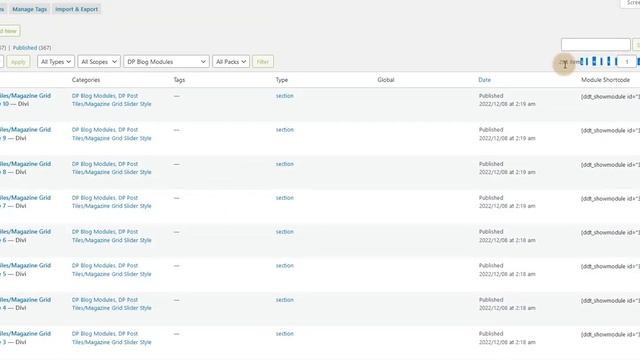
Task: Click the section type link in row 8
Action: point(284,164)
